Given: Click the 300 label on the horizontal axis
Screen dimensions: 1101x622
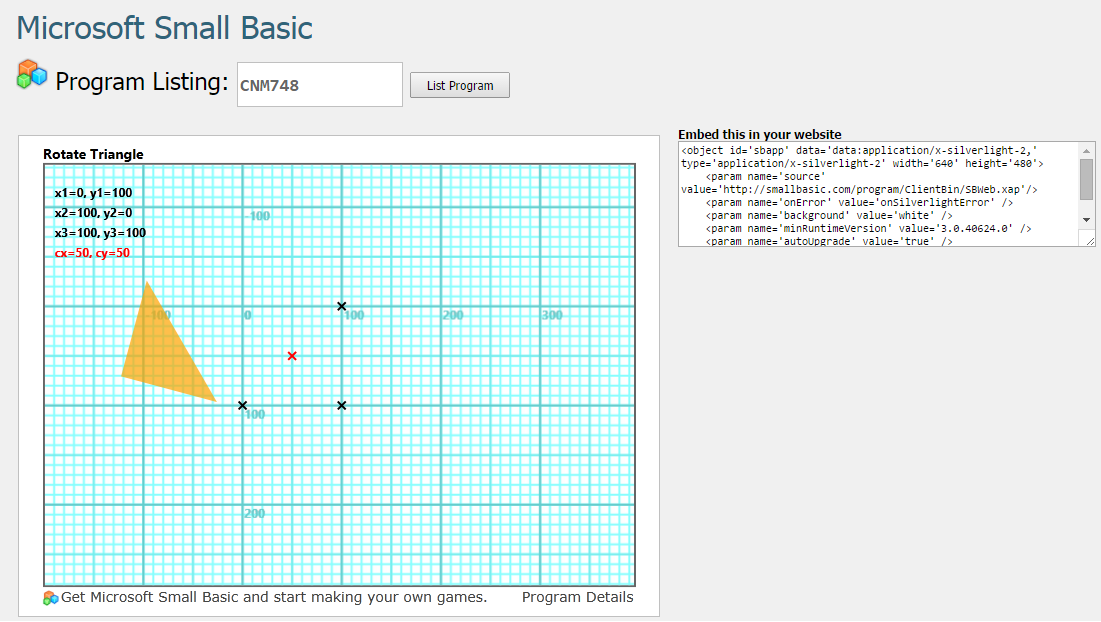Looking at the screenshot, I should [552, 315].
